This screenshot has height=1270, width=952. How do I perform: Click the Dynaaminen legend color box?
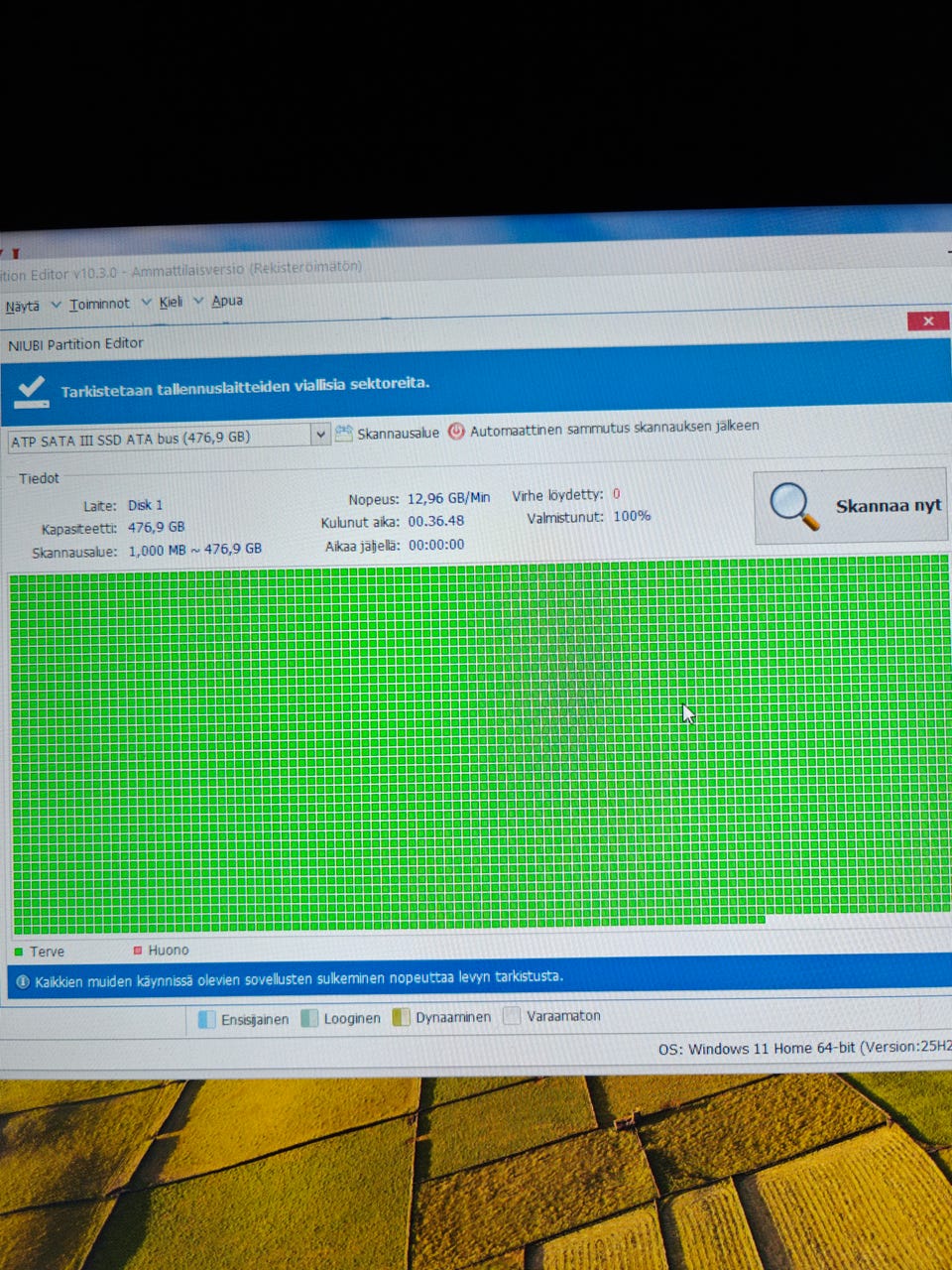401,1017
